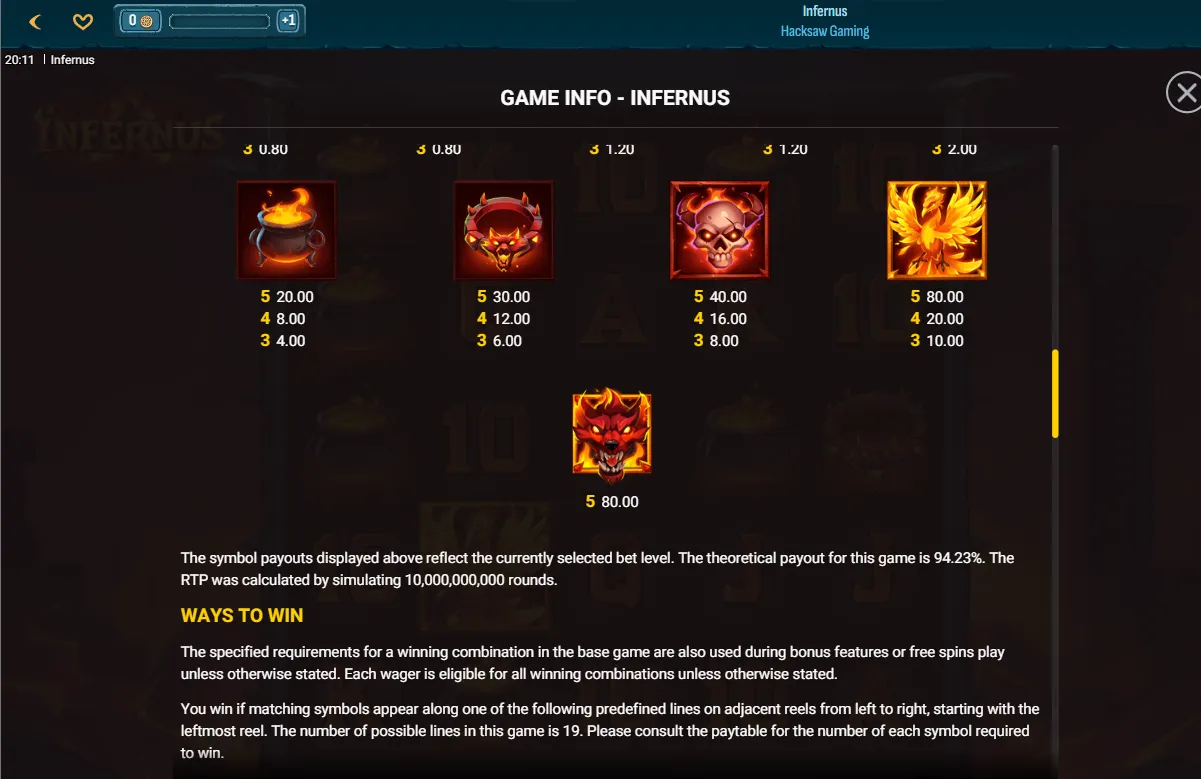
Task: Click the WAYS TO WIN section heading
Action: [x=242, y=615]
